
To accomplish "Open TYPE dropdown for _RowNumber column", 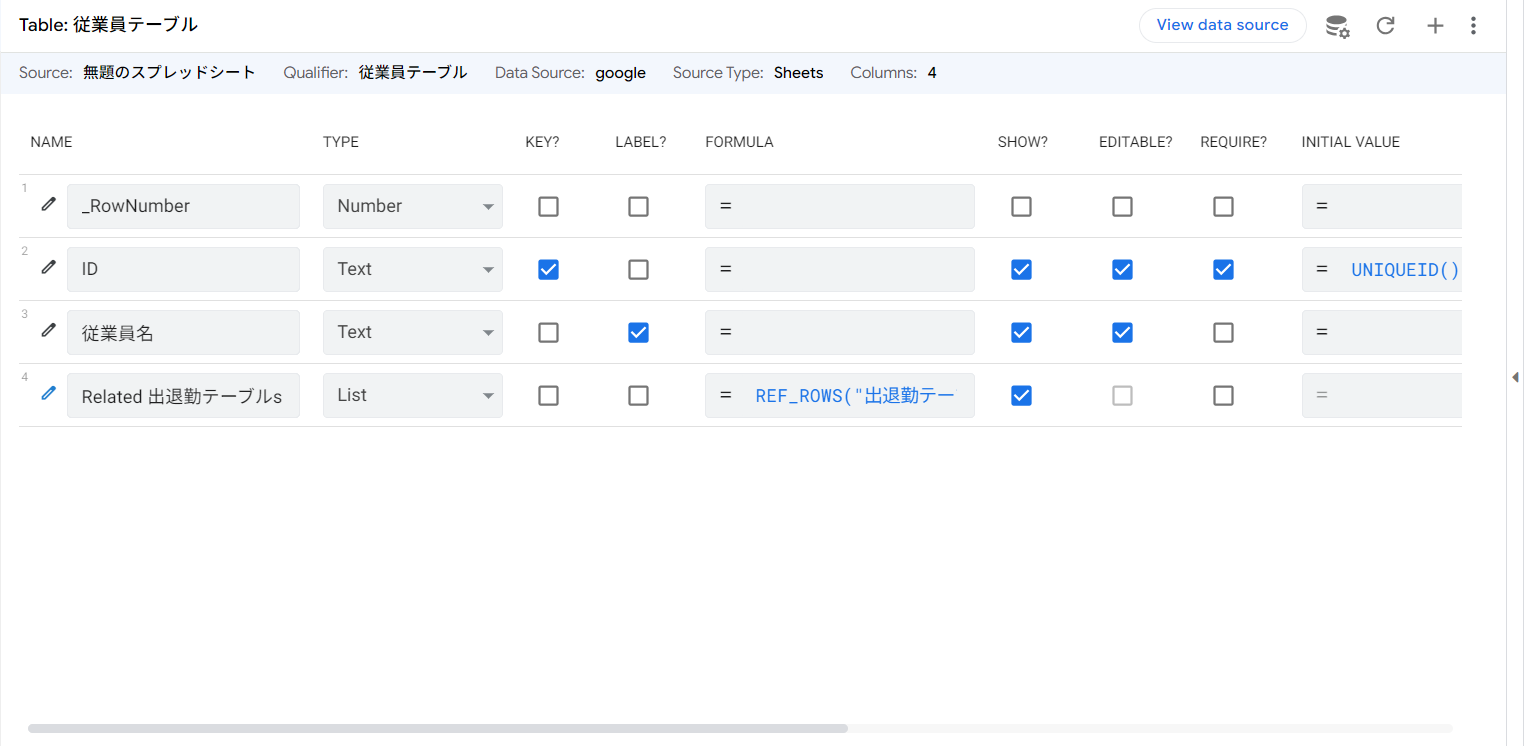I will coord(412,206).
